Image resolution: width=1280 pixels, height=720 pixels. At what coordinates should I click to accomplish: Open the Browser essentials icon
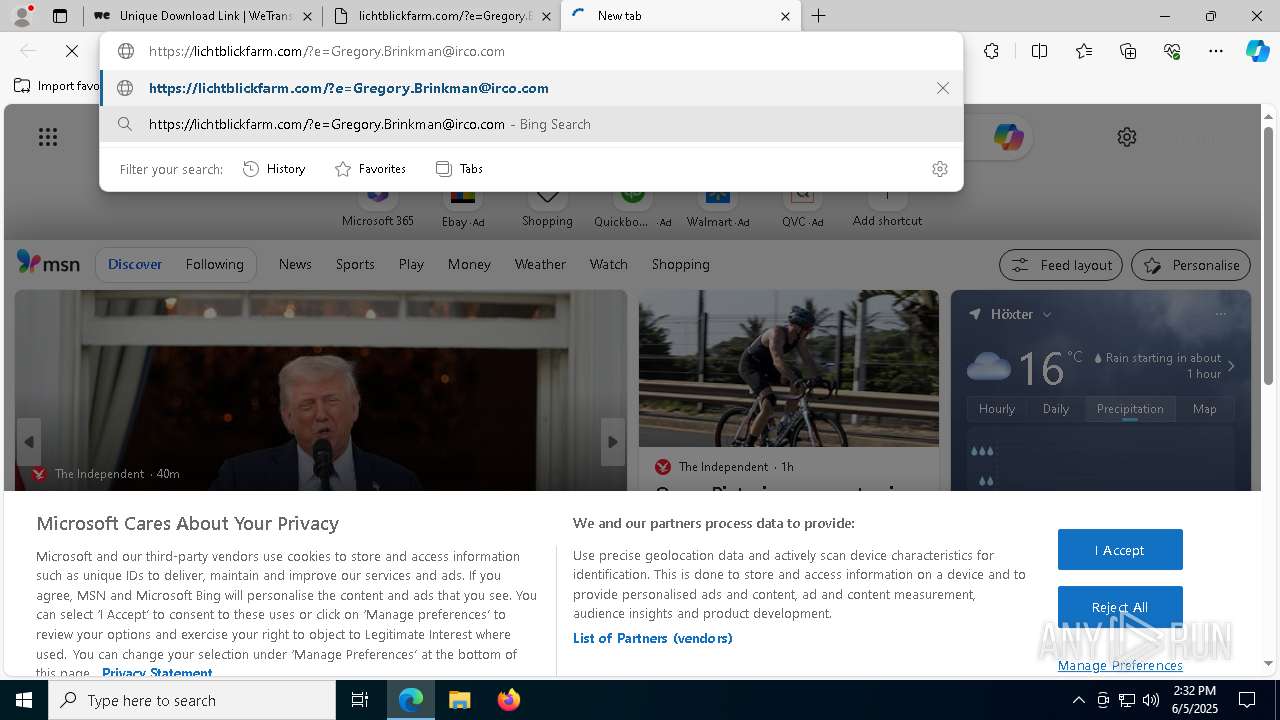pyautogui.click(x=1172, y=51)
